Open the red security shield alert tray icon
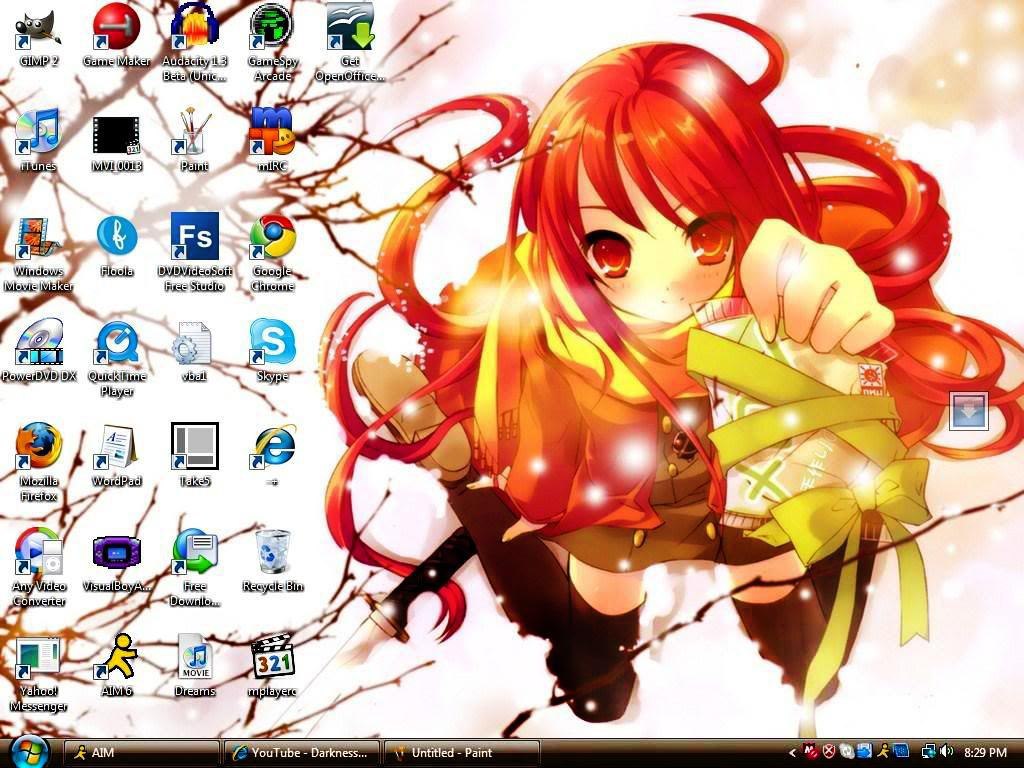1024x768 pixels. point(829,752)
